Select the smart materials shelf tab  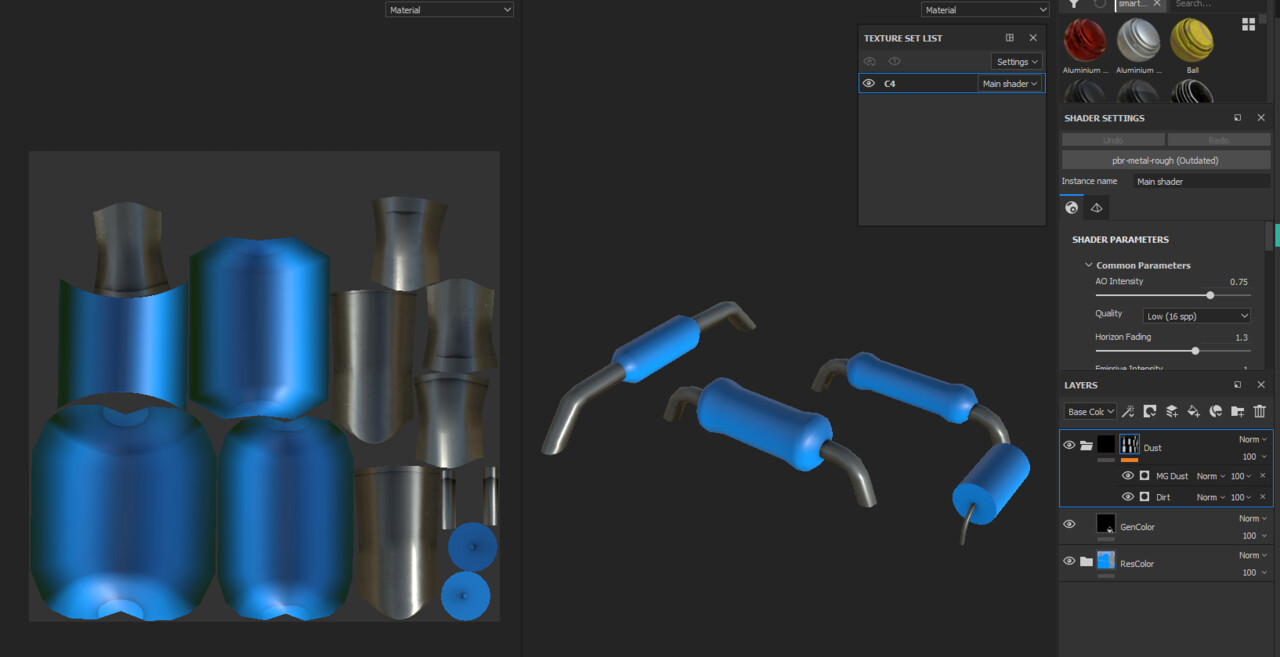[1139, 4]
